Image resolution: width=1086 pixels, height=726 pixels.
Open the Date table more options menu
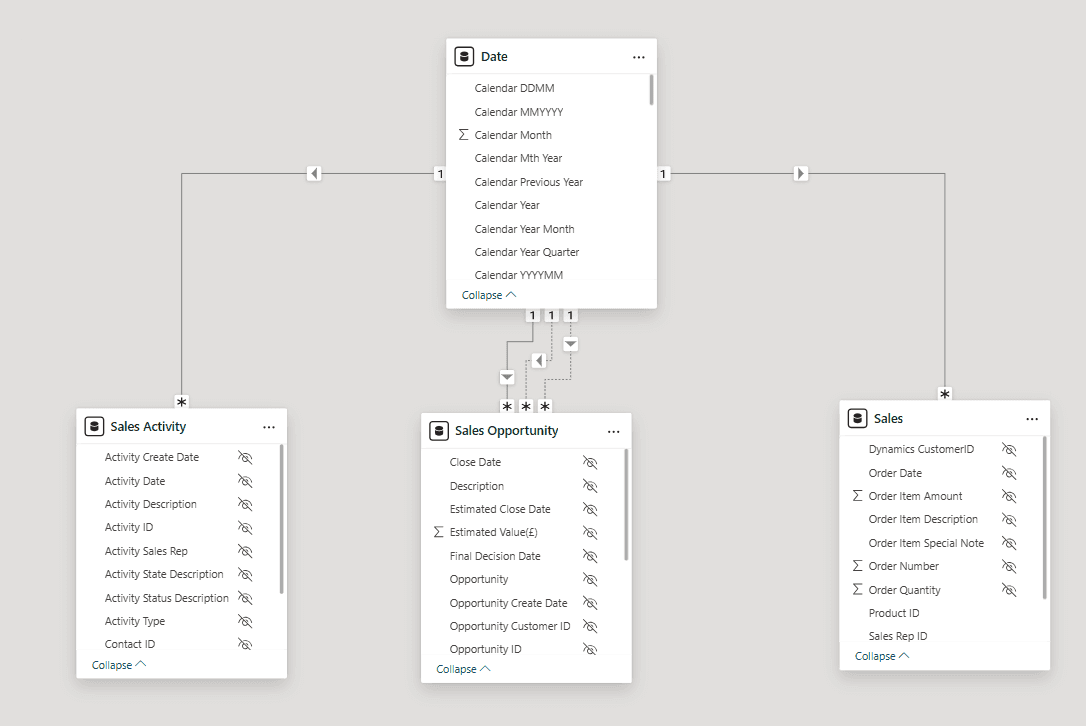pos(639,57)
